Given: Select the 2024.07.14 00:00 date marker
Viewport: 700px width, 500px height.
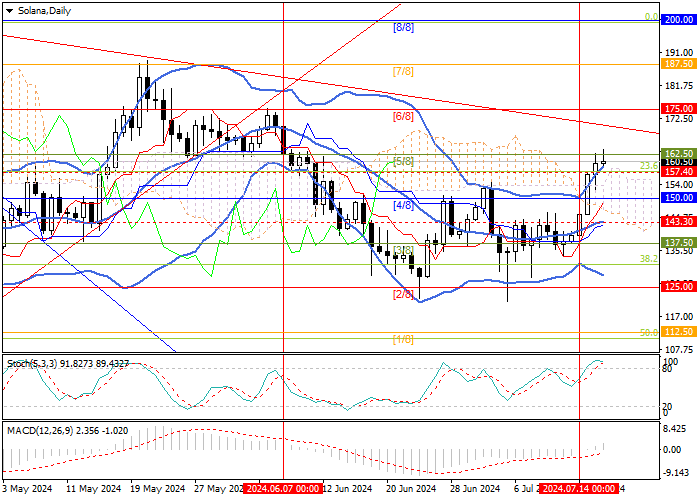Looking at the screenshot, I should (x=579, y=488).
